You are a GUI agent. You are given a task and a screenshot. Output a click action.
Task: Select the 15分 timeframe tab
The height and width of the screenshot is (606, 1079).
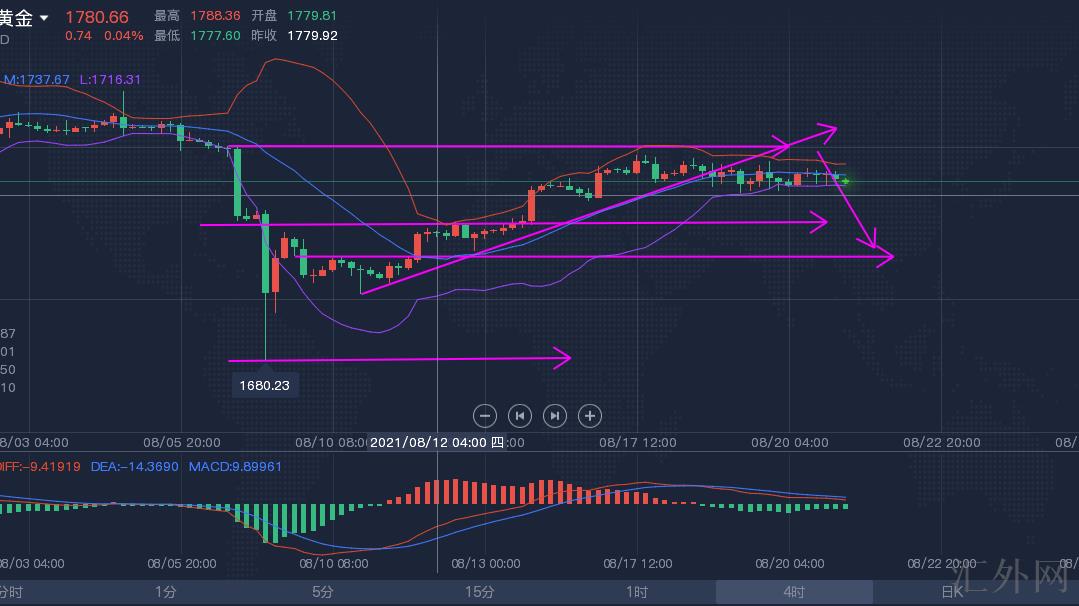[480, 592]
